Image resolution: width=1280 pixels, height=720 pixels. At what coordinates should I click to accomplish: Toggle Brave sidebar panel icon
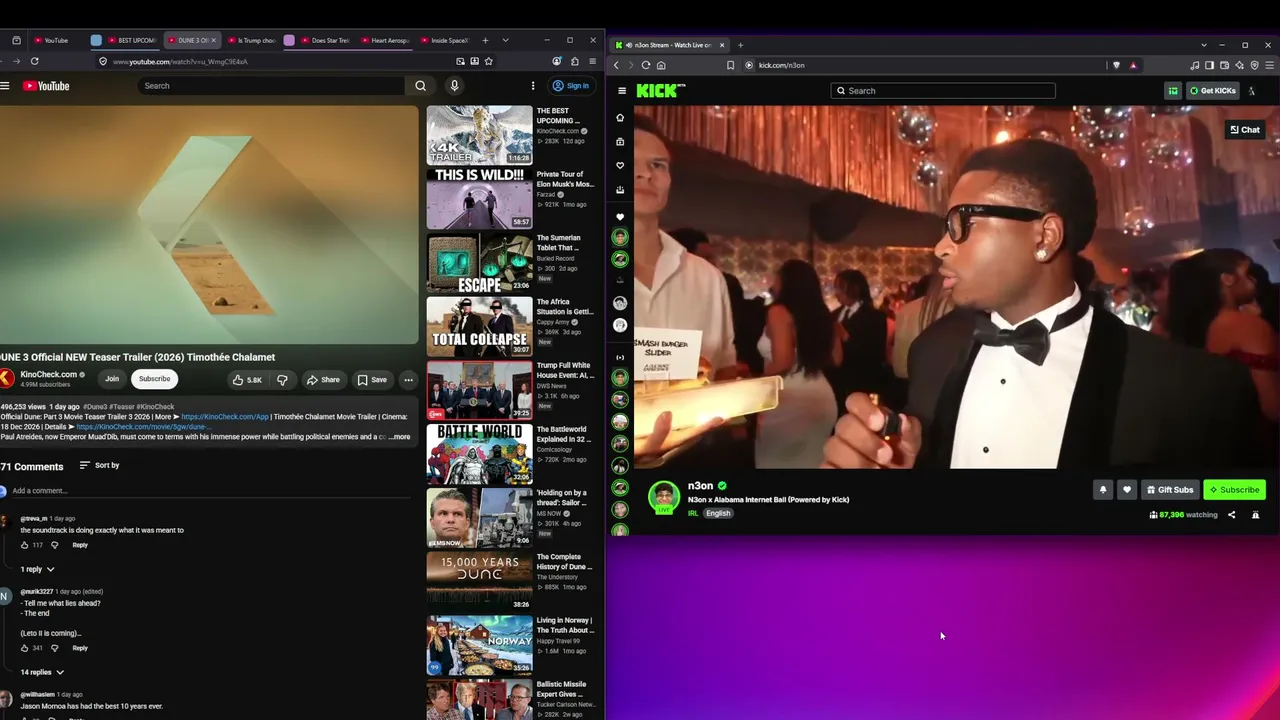pos(1209,65)
